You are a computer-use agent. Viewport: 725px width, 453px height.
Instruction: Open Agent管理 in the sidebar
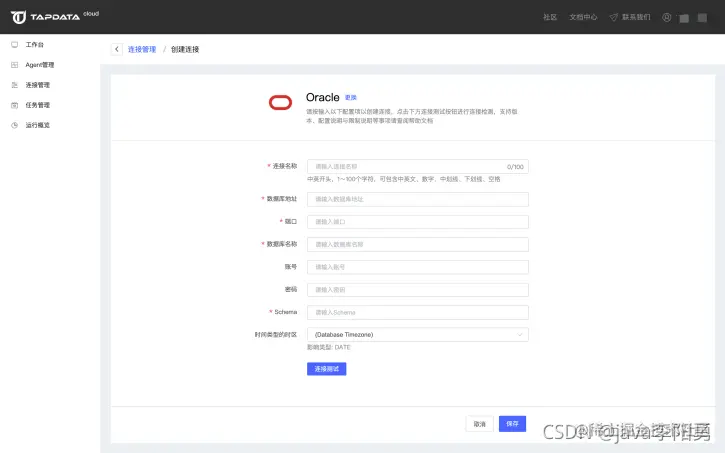pyautogui.click(x=40, y=65)
